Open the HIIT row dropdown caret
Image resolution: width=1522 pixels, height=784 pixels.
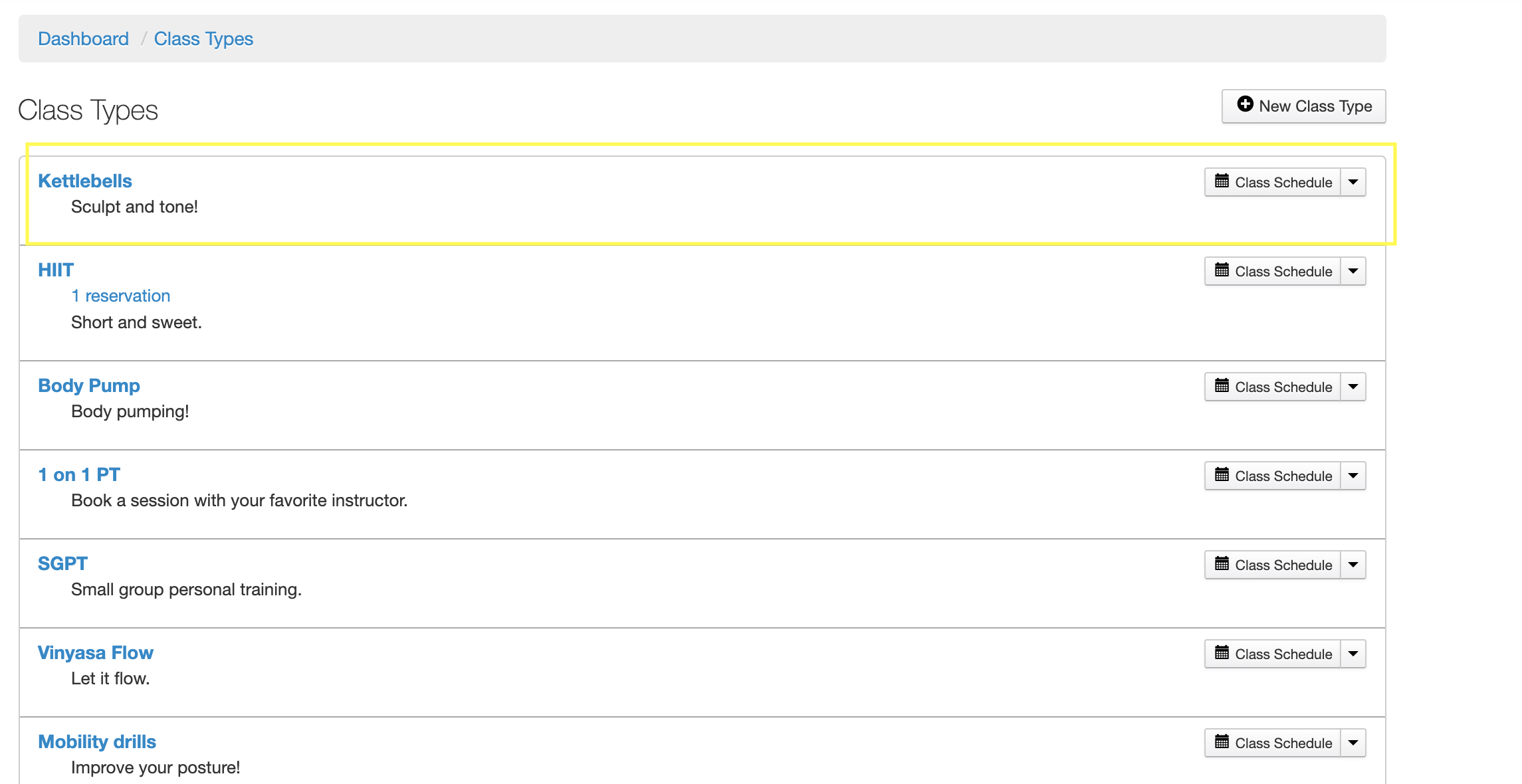pyautogui.click(x=1353, y=271)
